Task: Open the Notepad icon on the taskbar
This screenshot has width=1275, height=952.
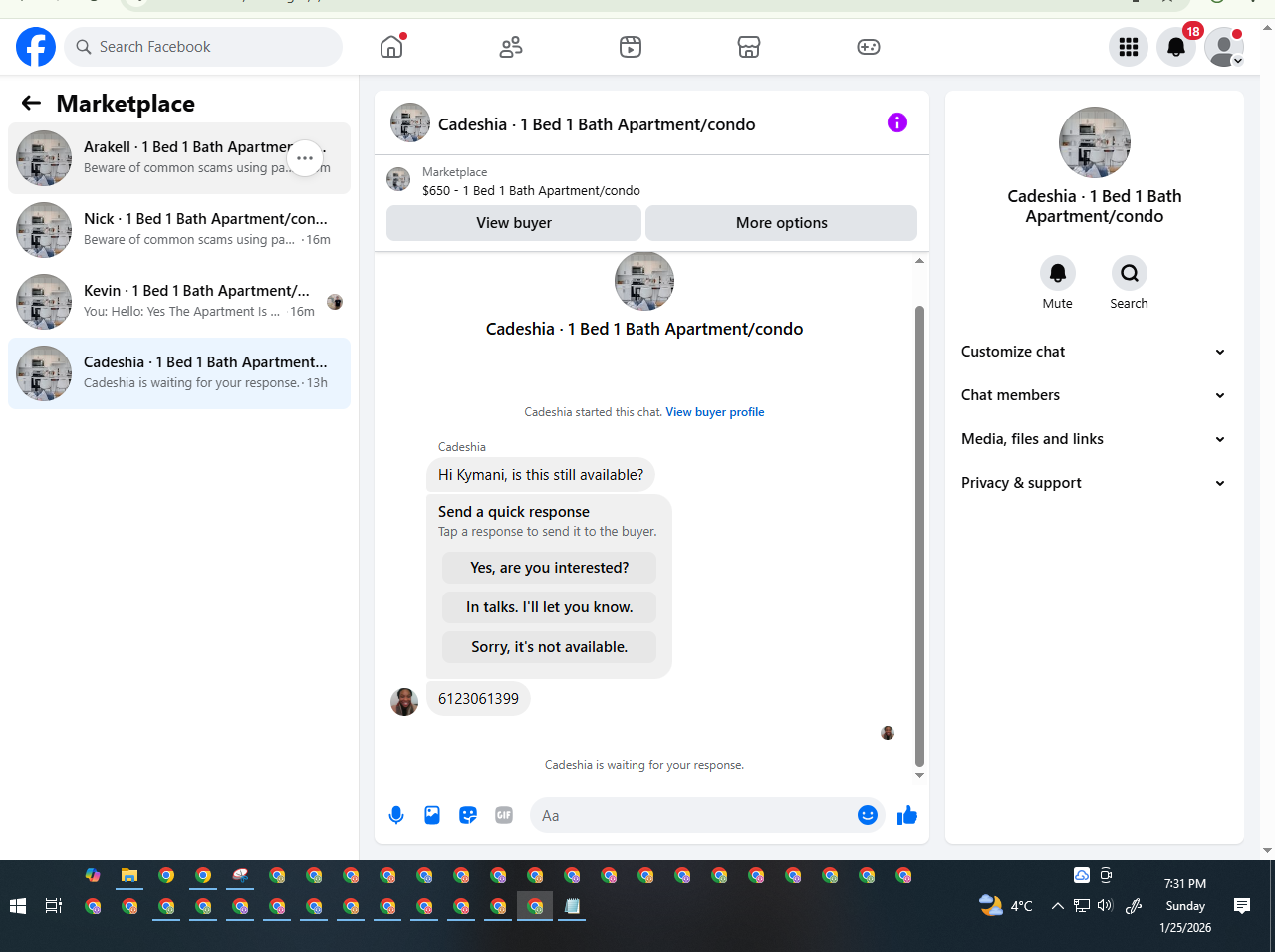Action: click(x=572, y=906)
